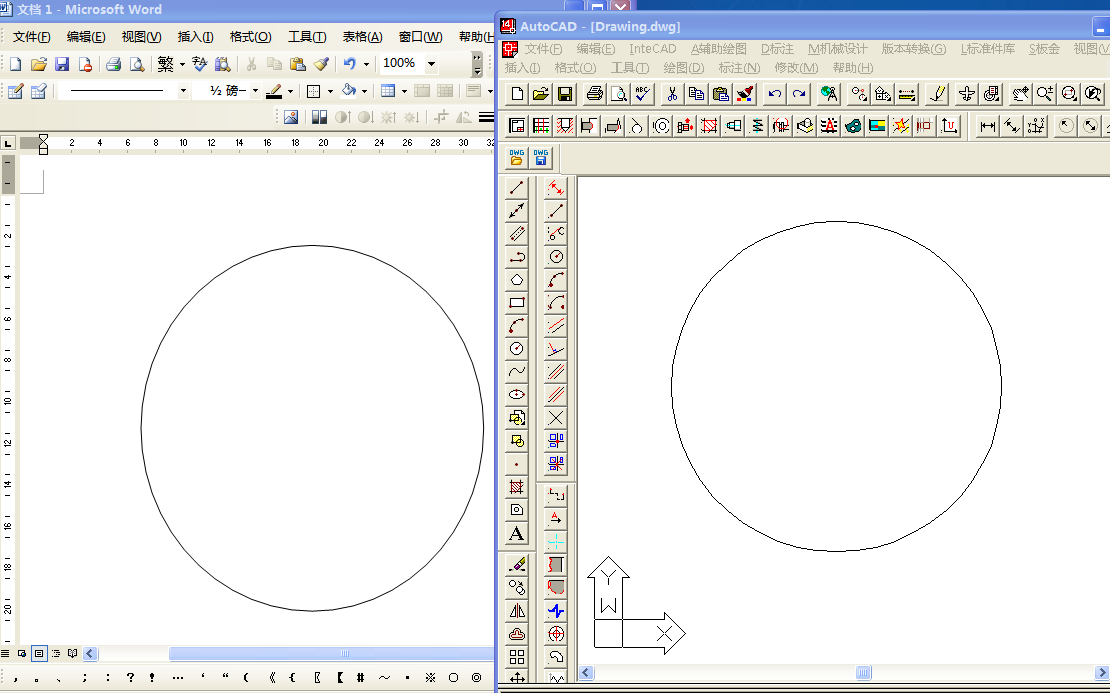Select AutoCAD's multiline Text A tool
1110x693 pixels.
[517, 533]
